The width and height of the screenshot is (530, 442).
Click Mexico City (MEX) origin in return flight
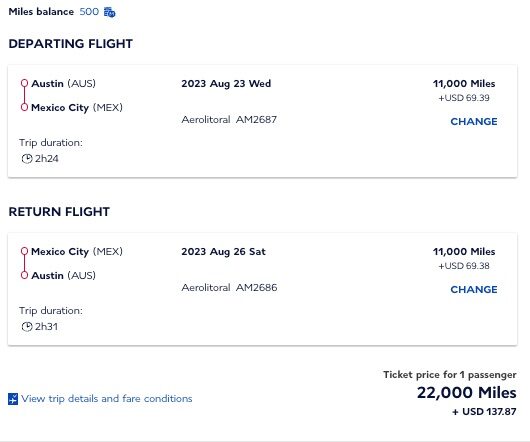pyautogui.click(x=77, y=251)
